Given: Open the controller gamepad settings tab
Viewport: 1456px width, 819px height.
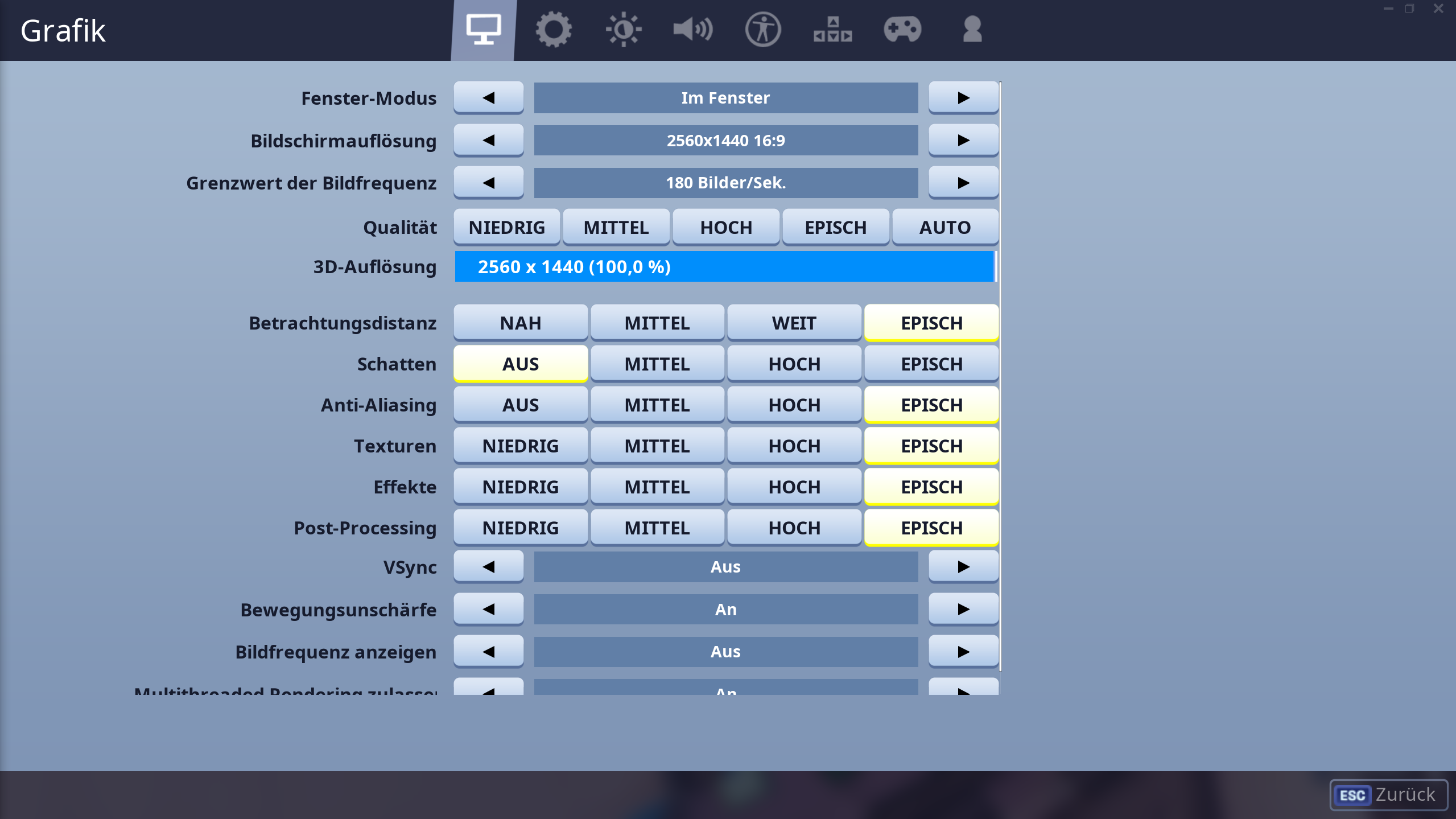Looking at the screenshot, I should [902, 30].
